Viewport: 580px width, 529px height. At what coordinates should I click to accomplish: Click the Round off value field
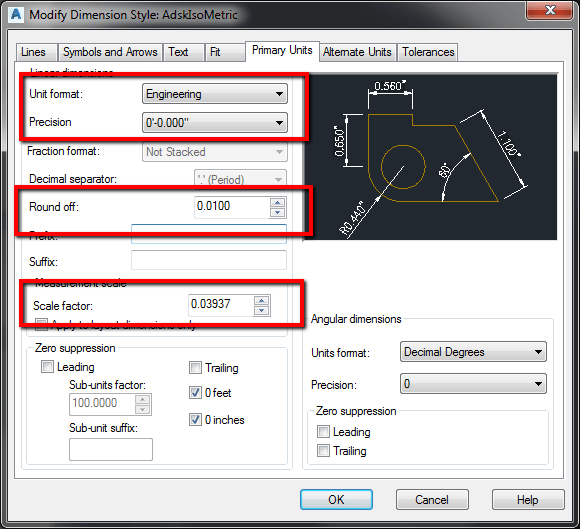coord(232,206)
